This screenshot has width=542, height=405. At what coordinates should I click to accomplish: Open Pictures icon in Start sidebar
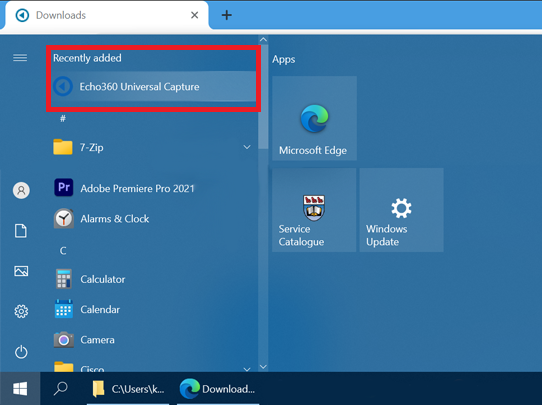[x=21, y=271]
